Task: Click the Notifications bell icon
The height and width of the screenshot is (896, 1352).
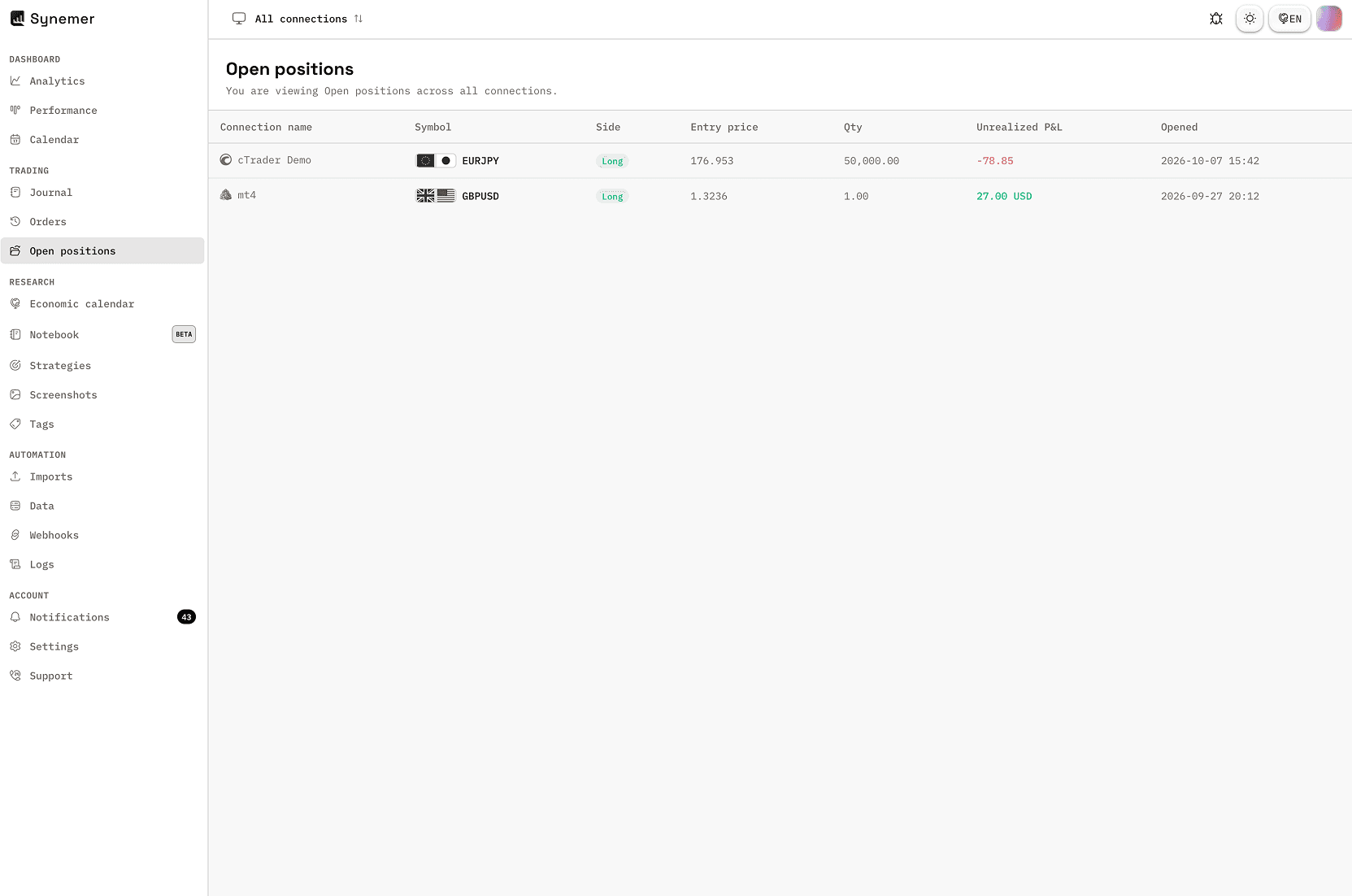Action: click(15, 617)
